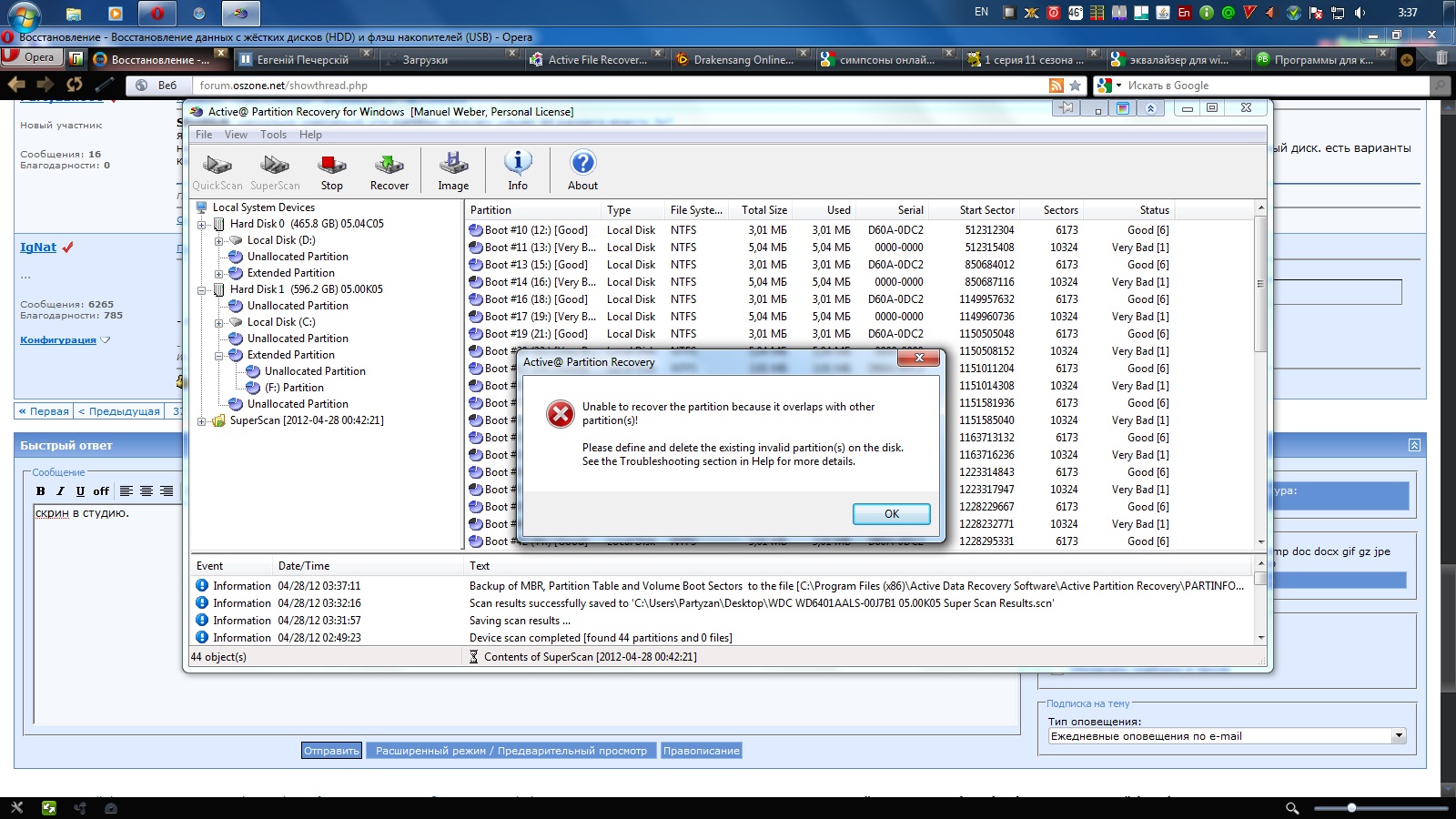
Task: Click the Bold formatting icon in reply editor
Action: pyautogui.click(x=40, y=490)
